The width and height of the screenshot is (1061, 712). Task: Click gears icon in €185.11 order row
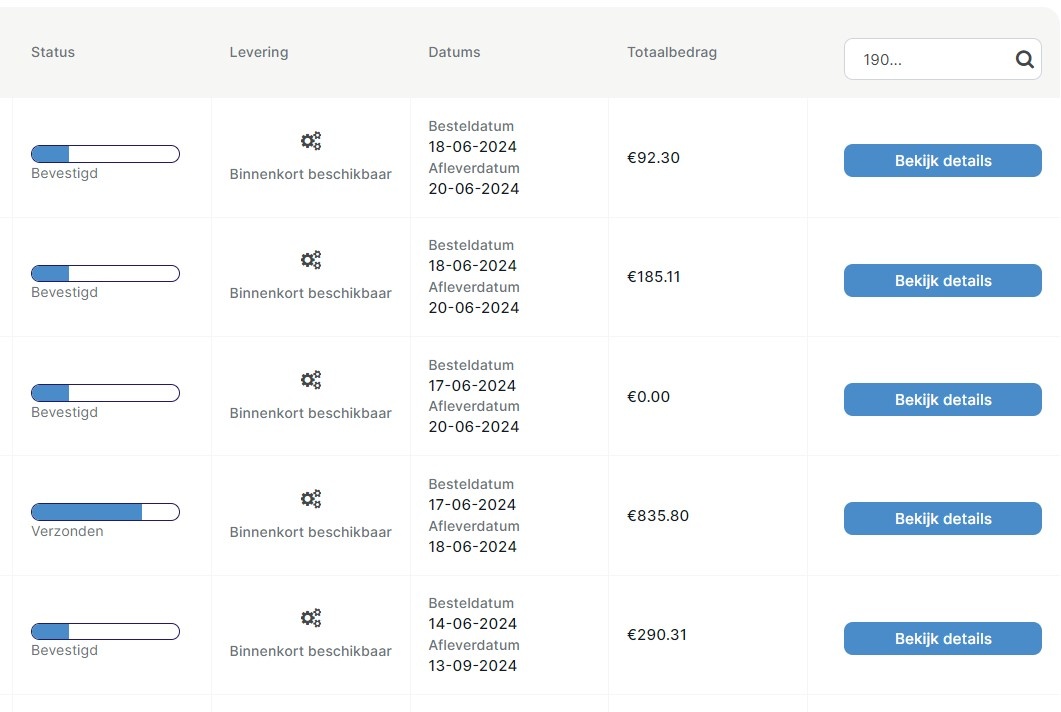tap(311, 260)
